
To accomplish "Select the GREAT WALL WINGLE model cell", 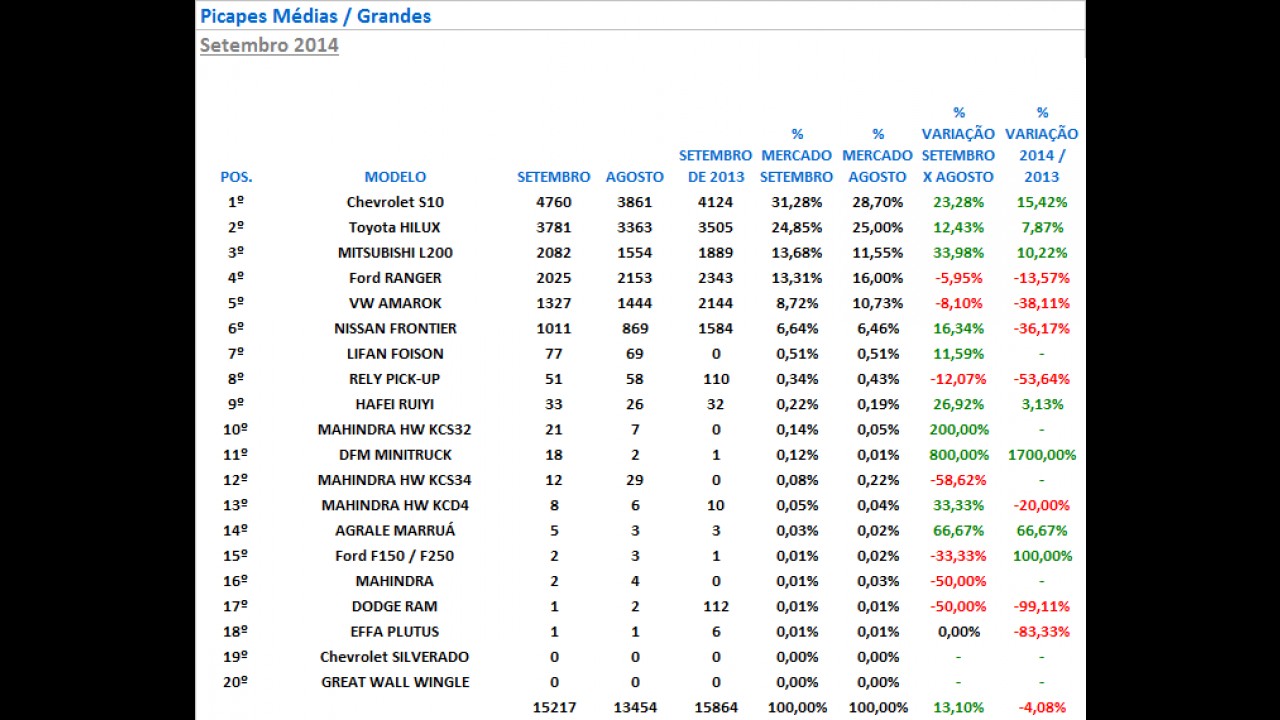I will pos(395,682).
